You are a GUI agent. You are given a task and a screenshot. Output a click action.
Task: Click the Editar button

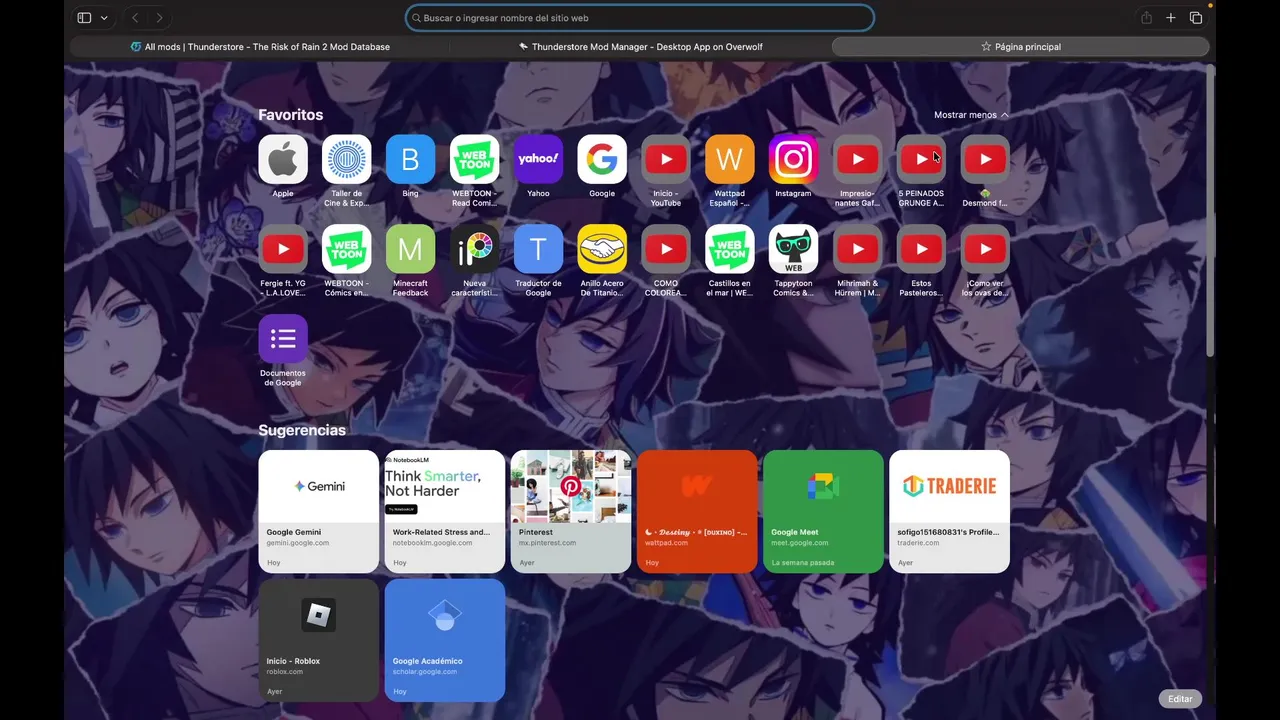[1180, 699]
